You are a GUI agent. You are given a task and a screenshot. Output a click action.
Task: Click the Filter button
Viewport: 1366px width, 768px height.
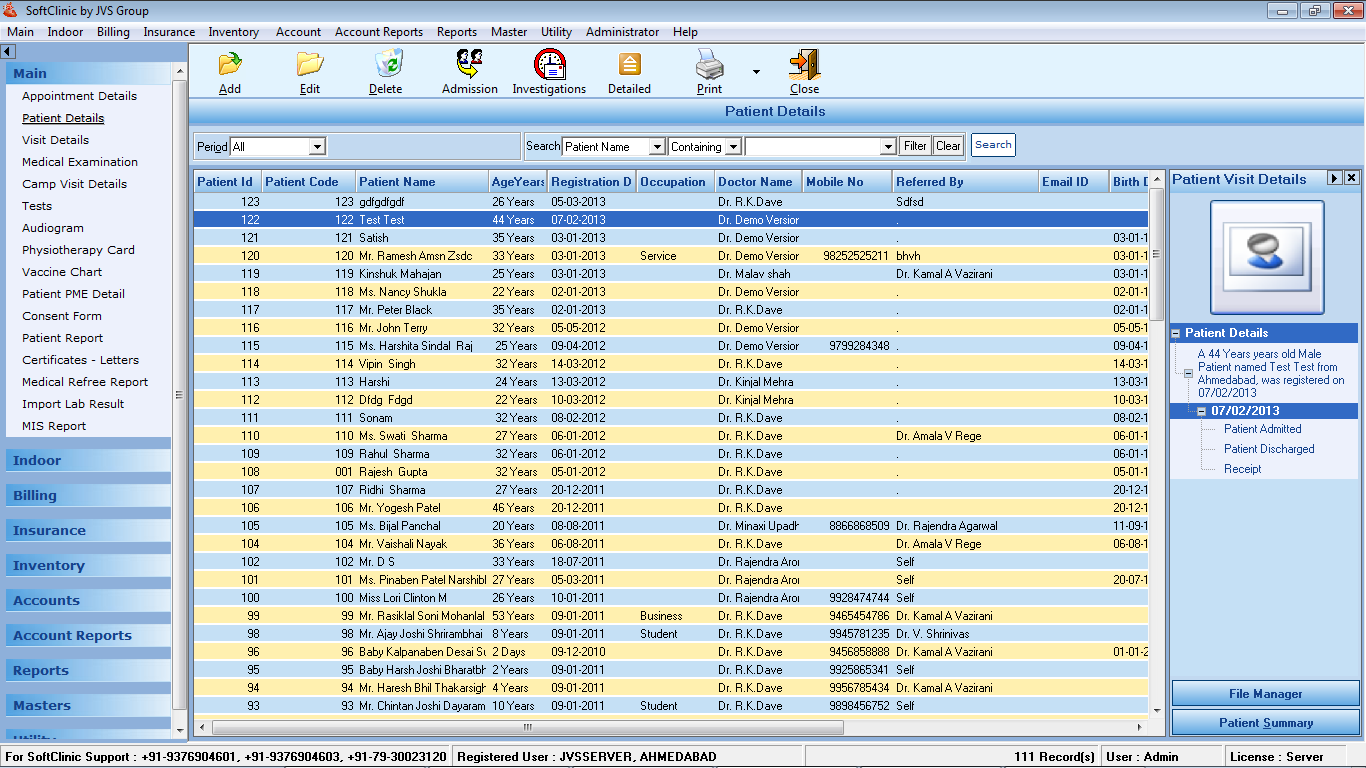tap(914, 145)
